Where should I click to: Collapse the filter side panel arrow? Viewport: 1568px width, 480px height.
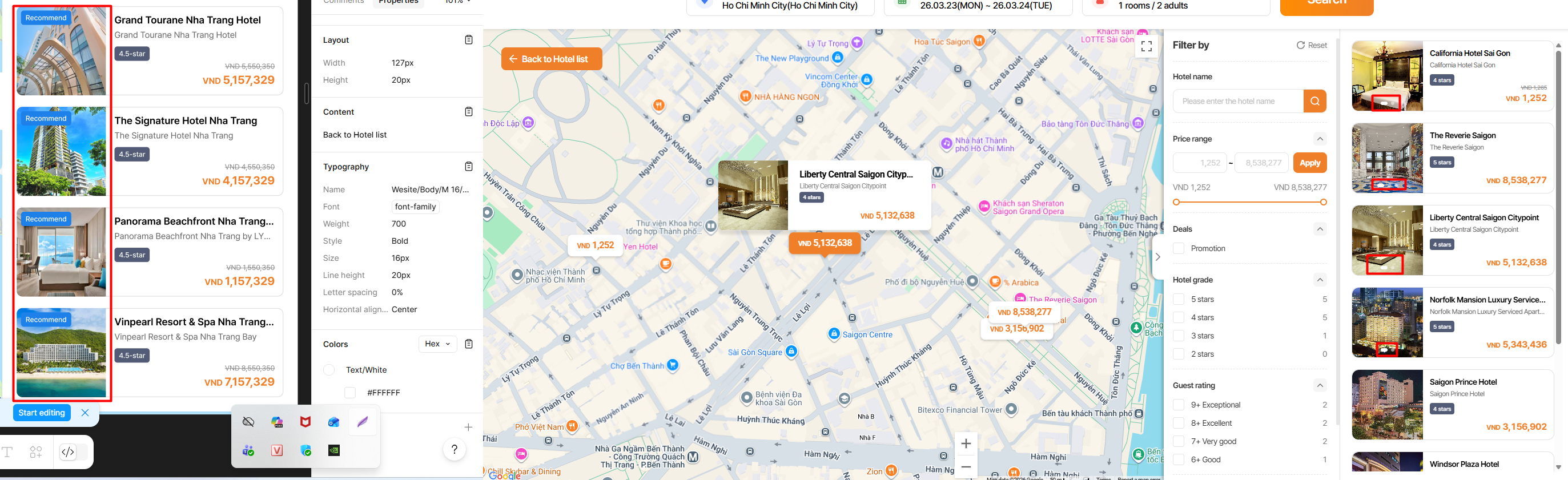click(x=1158, y=257)
